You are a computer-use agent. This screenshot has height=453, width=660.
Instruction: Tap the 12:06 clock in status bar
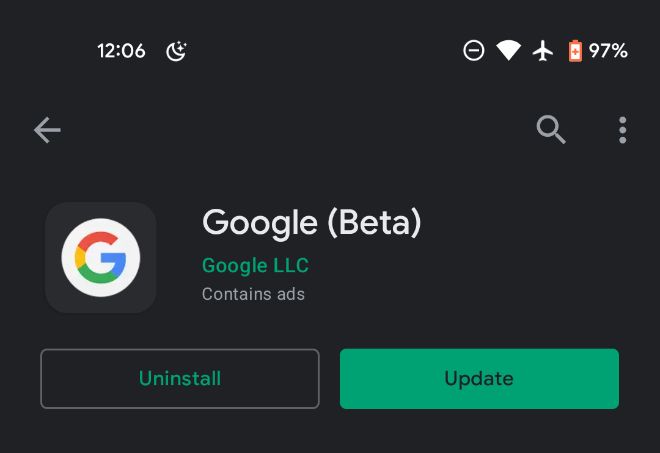(121, 51)
